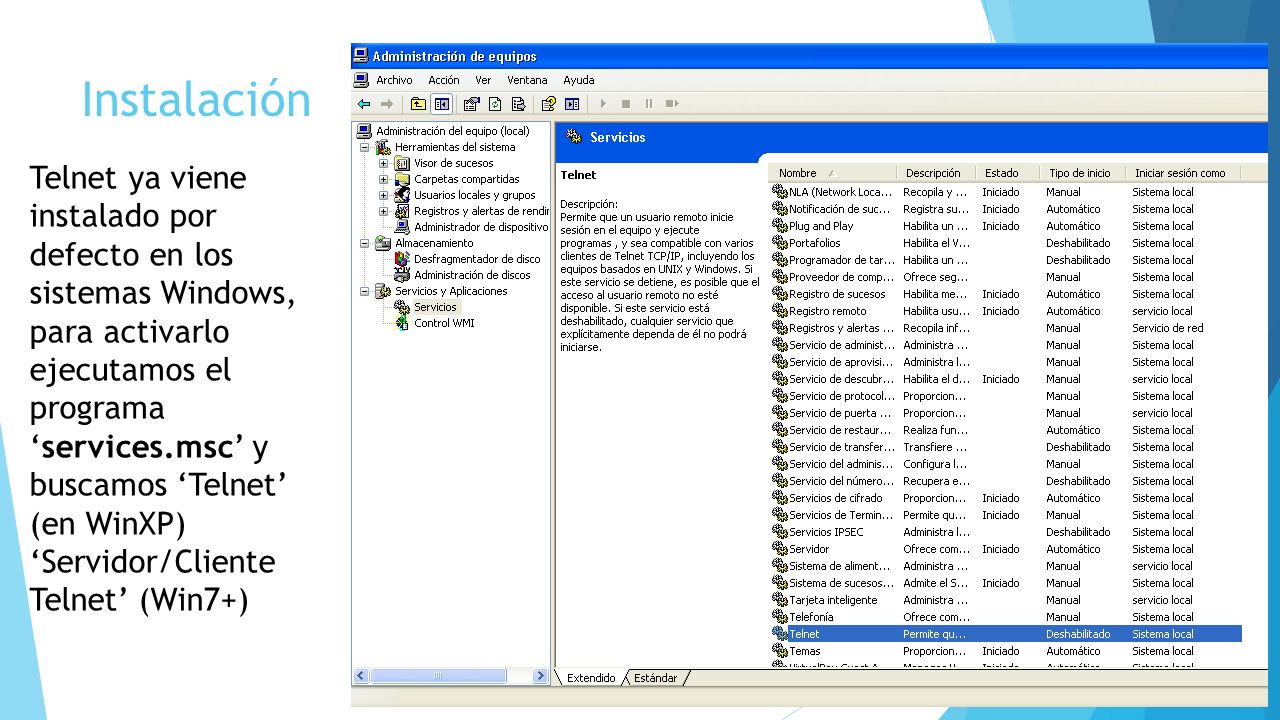Collapse the Herramientas del sistema node
Viewport: 1280px width, 720px height.
[365, 147]
